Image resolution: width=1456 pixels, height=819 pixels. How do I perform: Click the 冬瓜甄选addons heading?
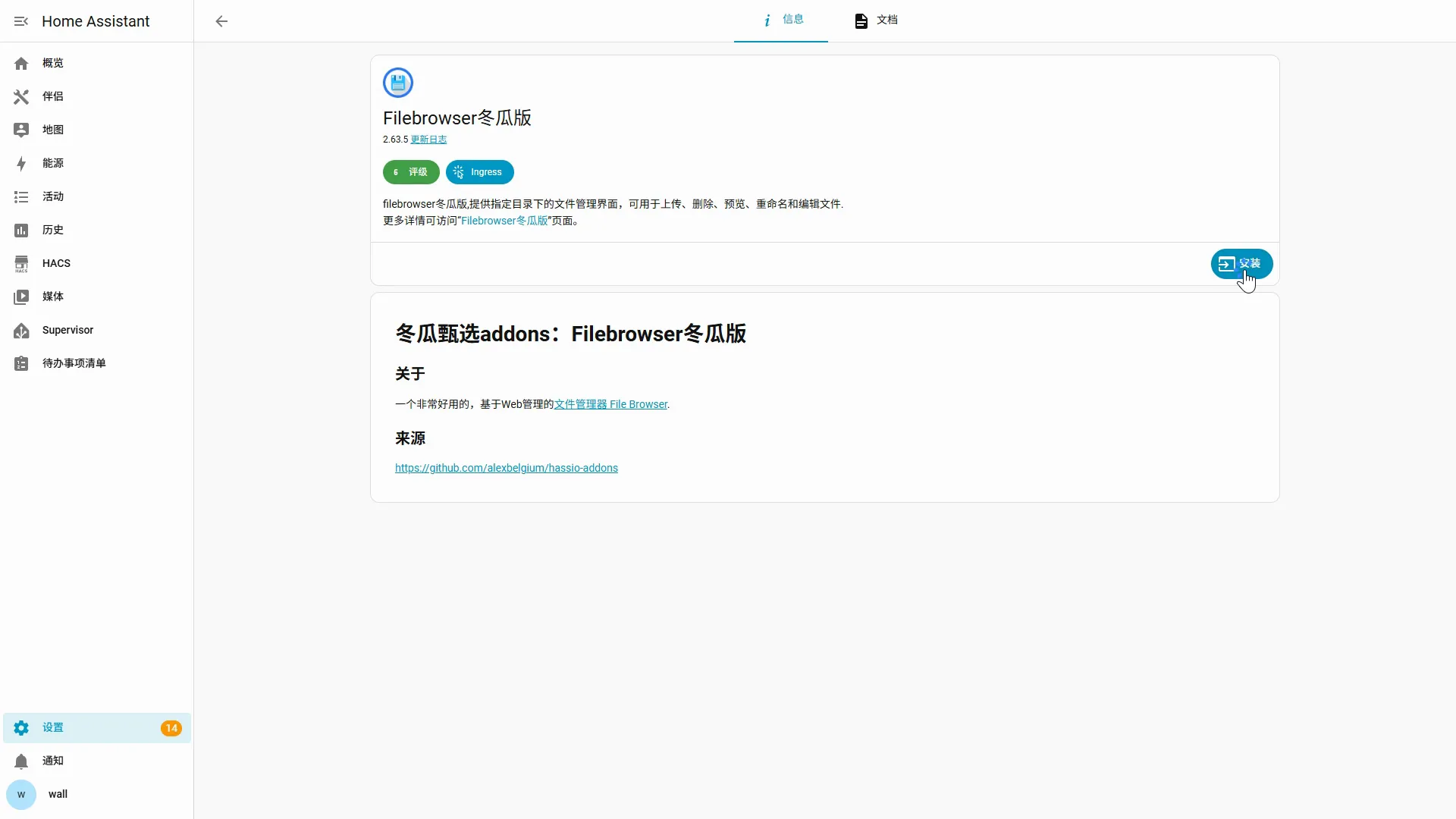(571, 334)
